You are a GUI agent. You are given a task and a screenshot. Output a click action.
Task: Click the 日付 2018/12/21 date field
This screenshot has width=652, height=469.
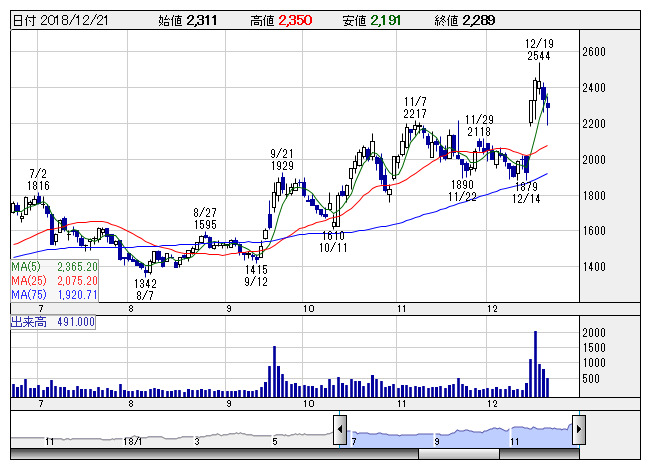(x=56, y=19)
